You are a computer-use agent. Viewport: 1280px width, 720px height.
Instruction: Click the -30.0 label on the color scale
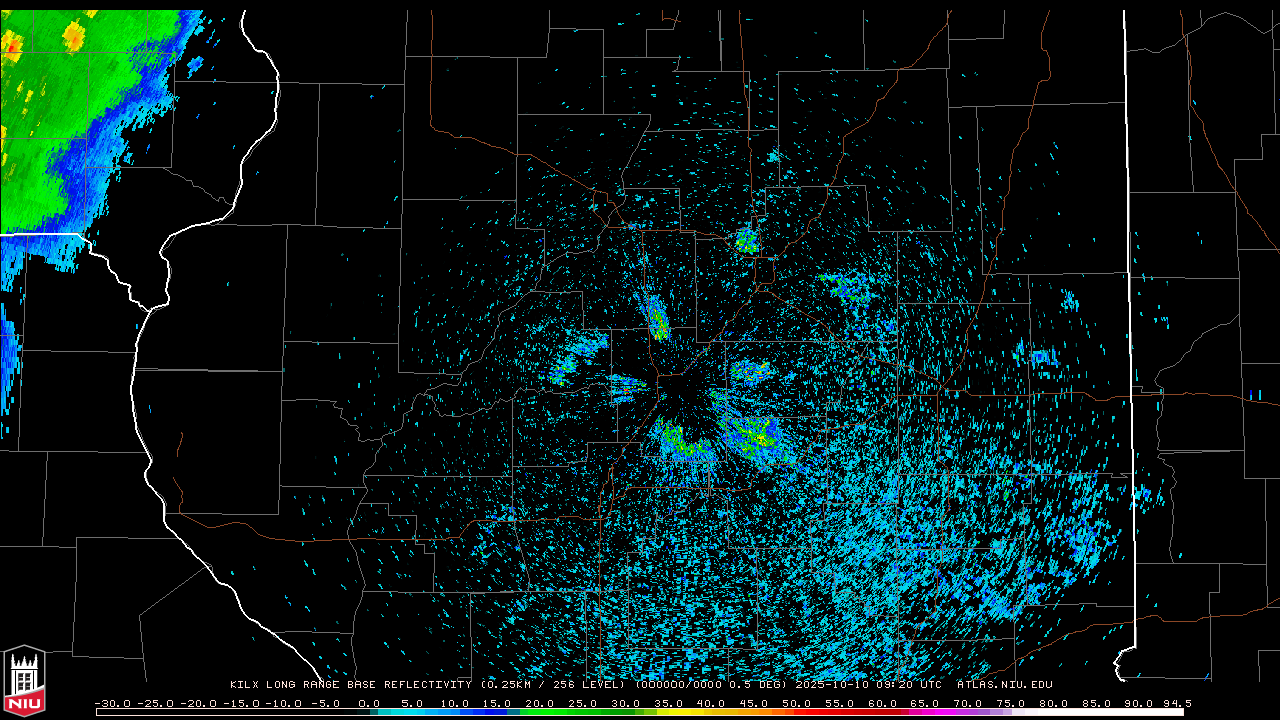113,704
